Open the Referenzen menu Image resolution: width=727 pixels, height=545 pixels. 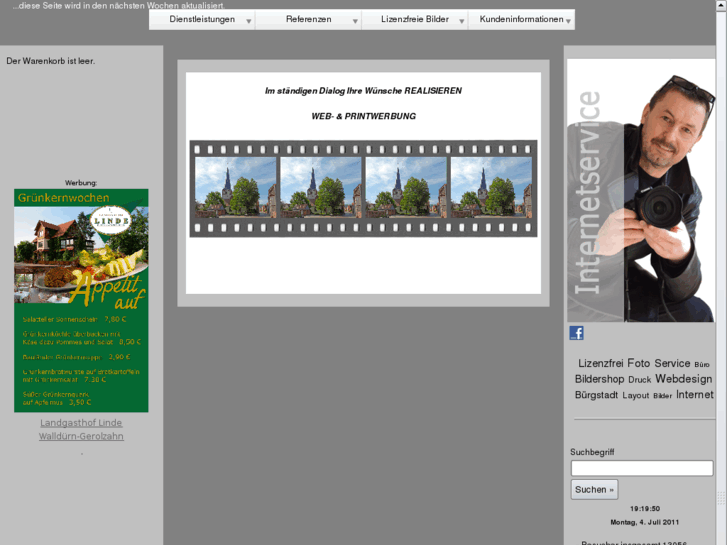click(308, 19)
